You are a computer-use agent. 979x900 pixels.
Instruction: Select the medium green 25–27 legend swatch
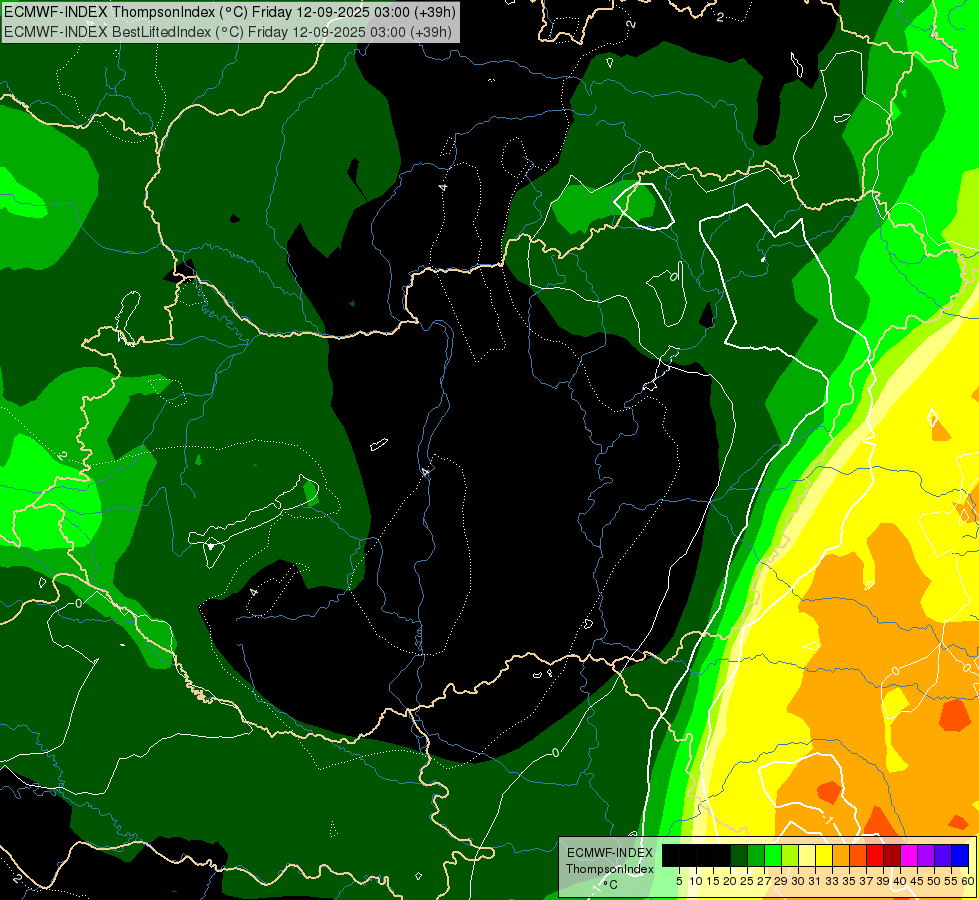click(756, 855)
